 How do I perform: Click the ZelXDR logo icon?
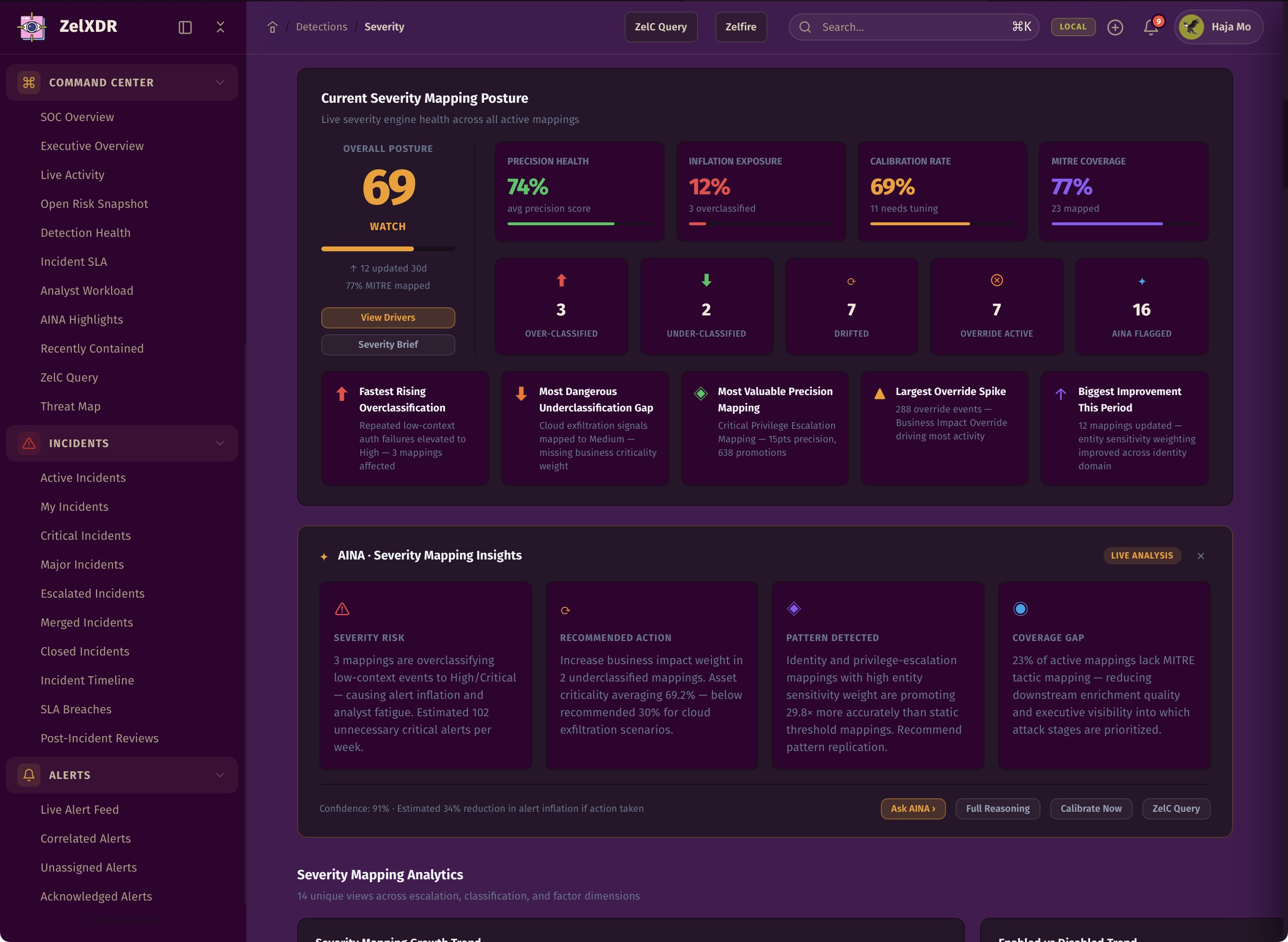[32, 27]
